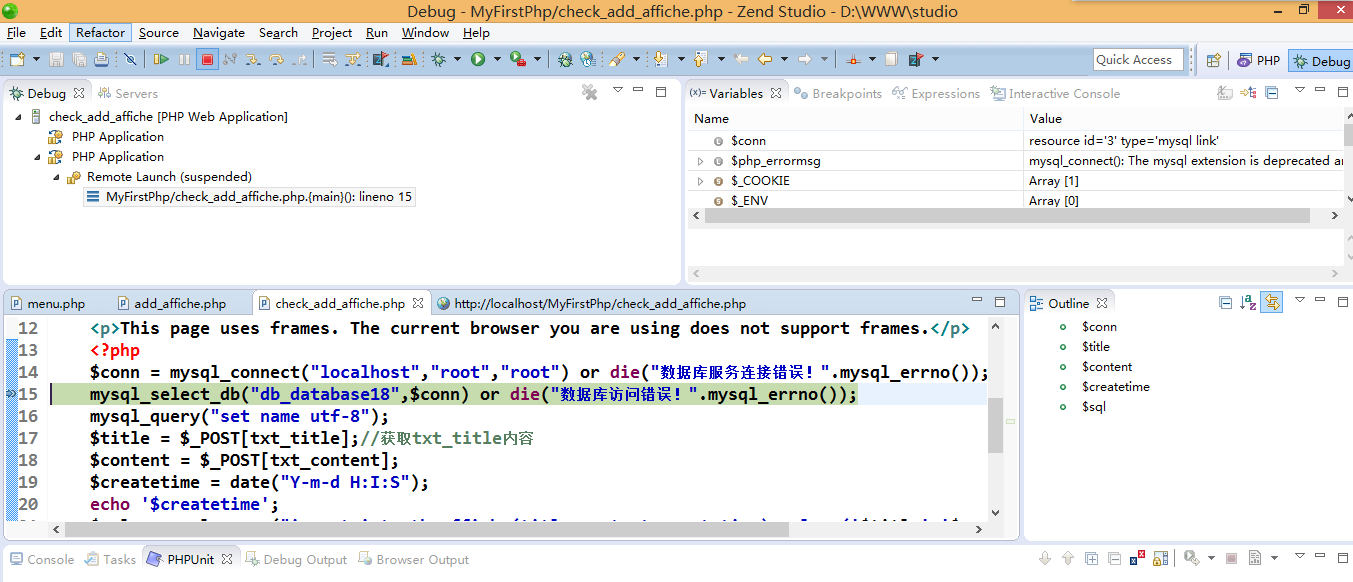Switch to the Browser Output tab
This screenshot has height=582, width=1353.
click(413, 559)
